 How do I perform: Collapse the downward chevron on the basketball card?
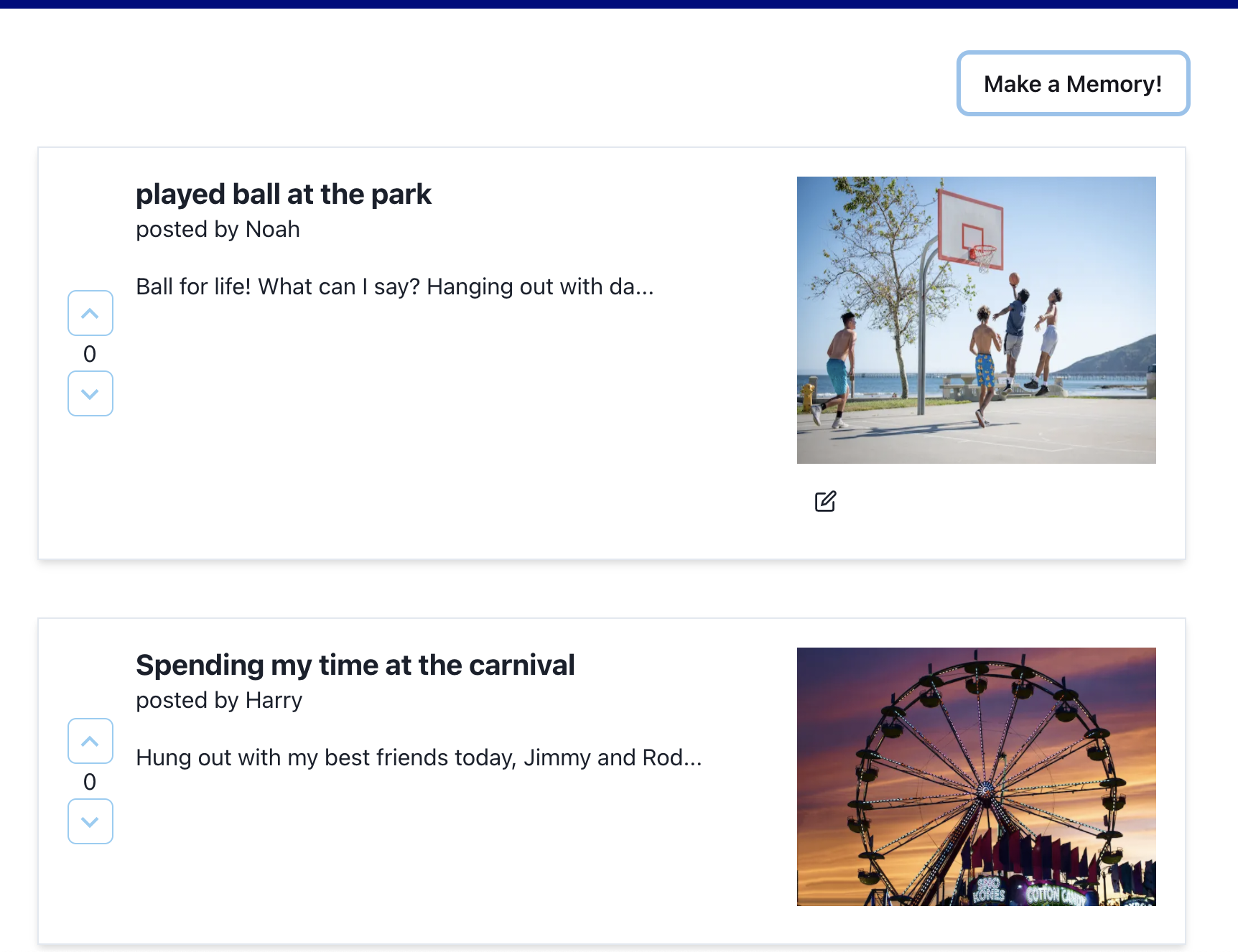click(90, 393)
